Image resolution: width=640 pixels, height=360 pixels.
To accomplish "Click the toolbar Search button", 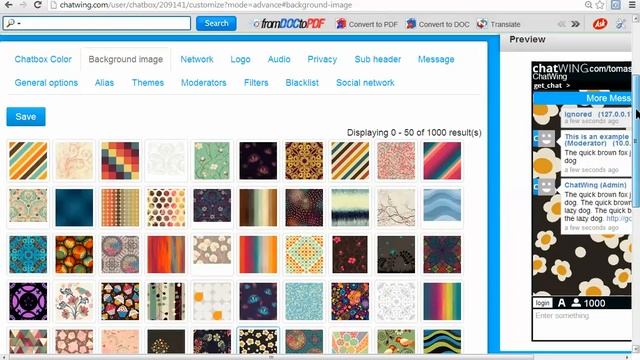I will (216, 23).
